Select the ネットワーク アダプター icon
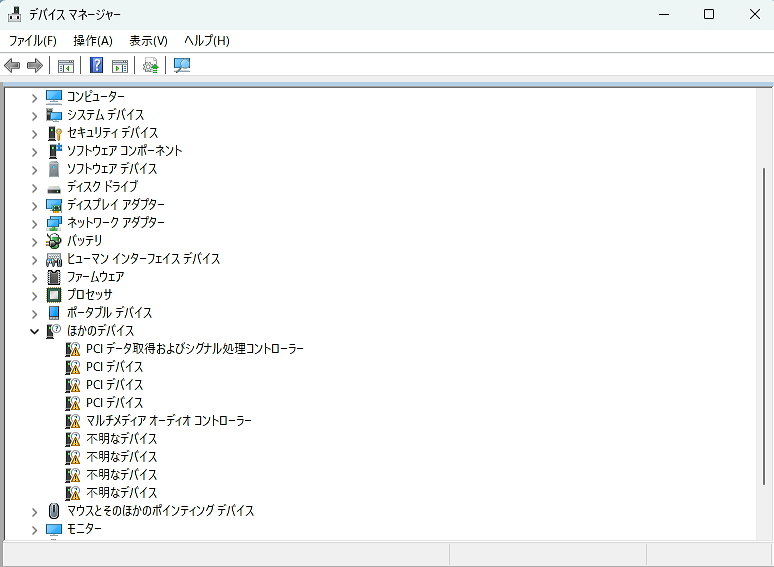The height and width of the screenshot is (567, 774). click(x=54, y=223)
